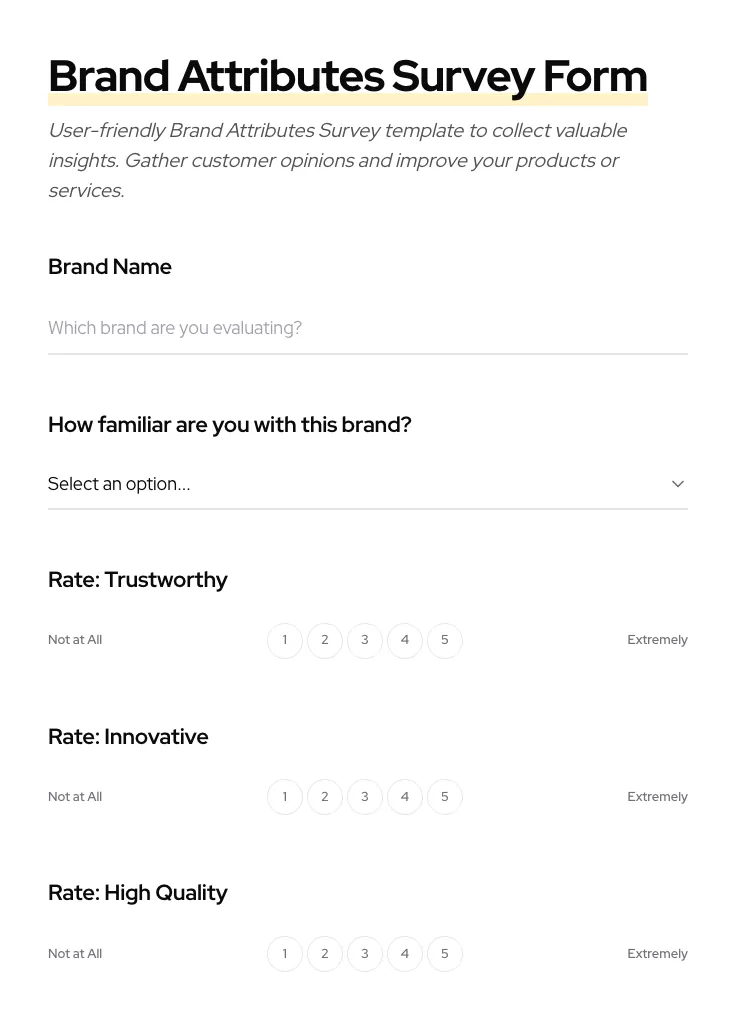The image size is (736, 1024).
Task: Rate Innovative as 4
Action: coord(405,797)
